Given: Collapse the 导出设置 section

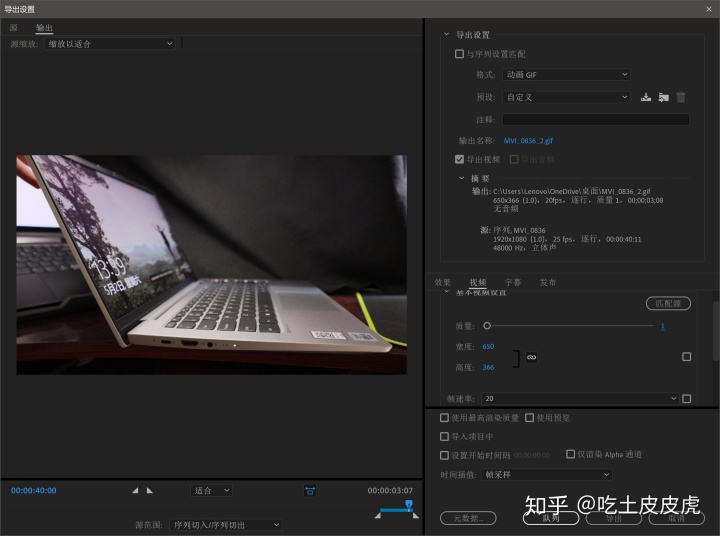Looking at the screenshot, I should coord(446,34).
